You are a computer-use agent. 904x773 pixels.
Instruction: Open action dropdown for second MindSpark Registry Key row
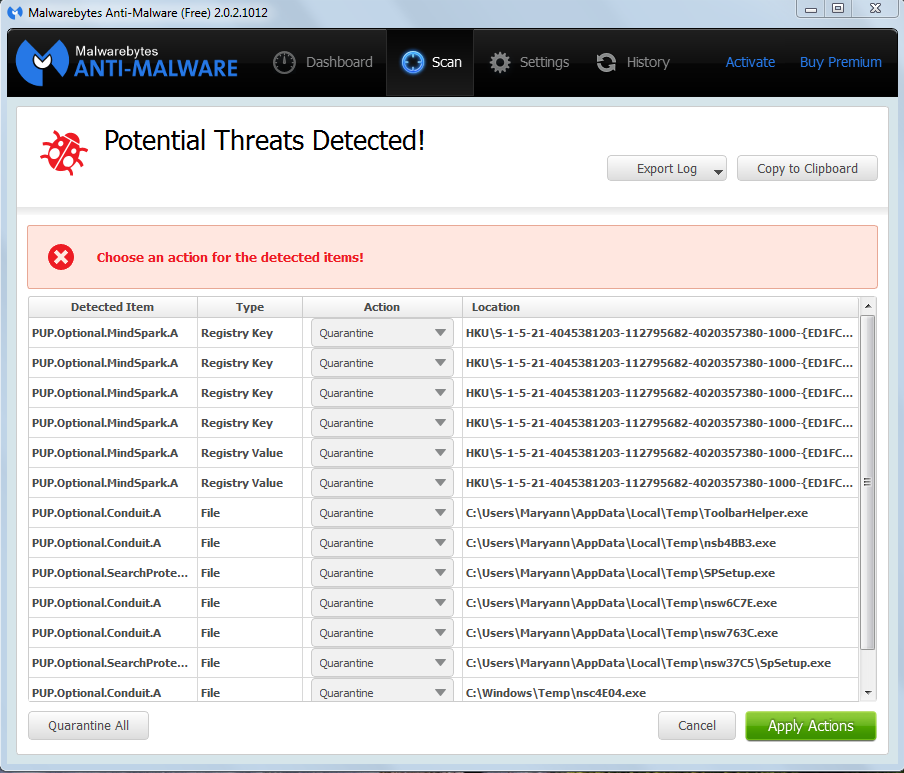[x=382, y=363]
